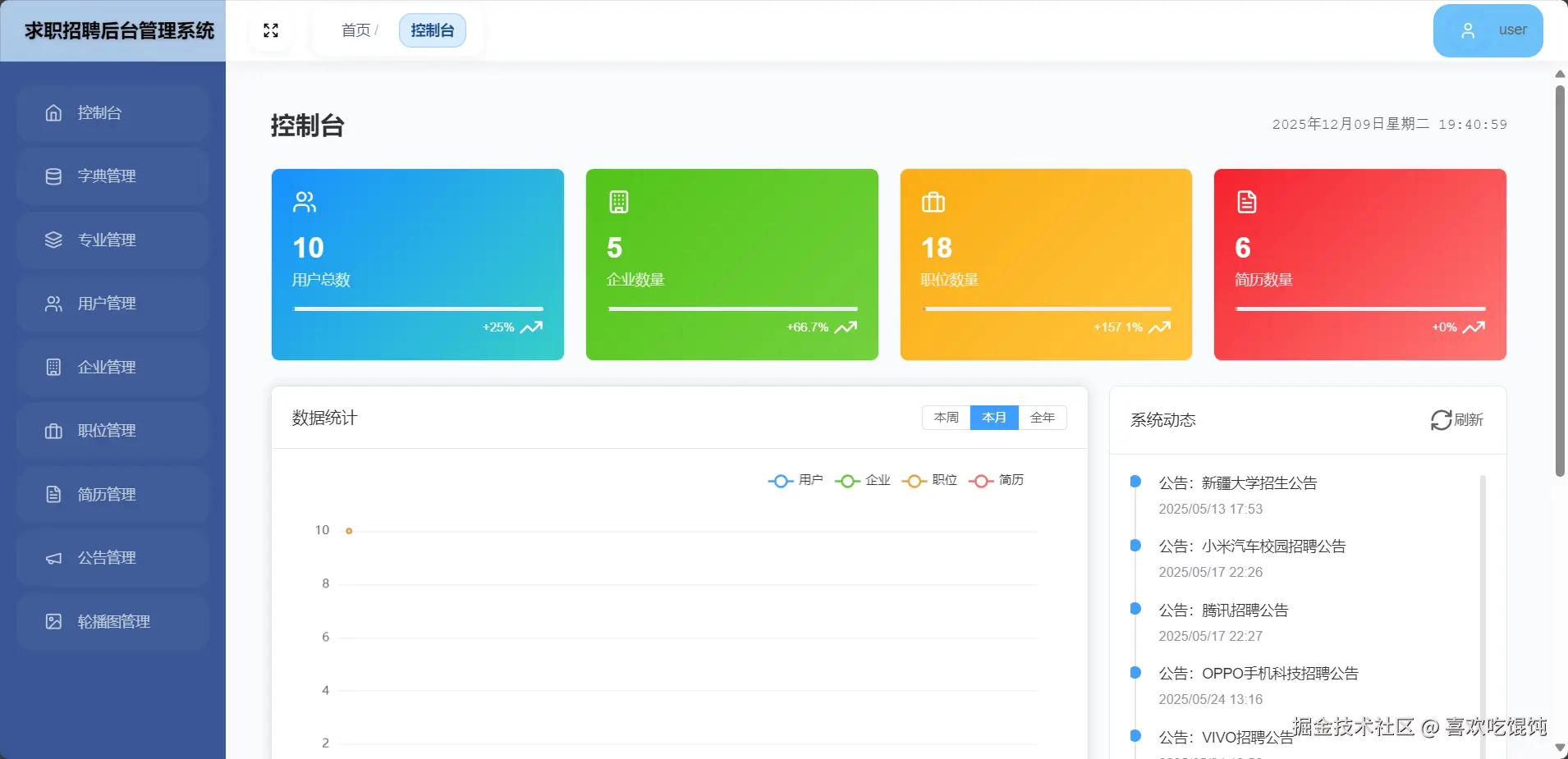Click the megaphone icon for 公告管理
This screenshot has width=1568, height=759.
click(x=53, y=558)
